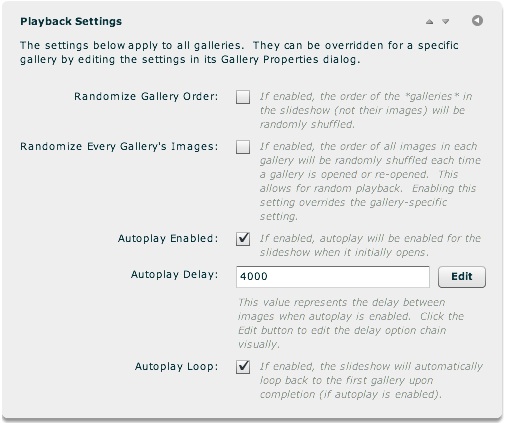Tick Randomize Every Gallery's Images checkbox
This screenshot has height=423, width=506.
pyautogui.click(x=243, y=147)
